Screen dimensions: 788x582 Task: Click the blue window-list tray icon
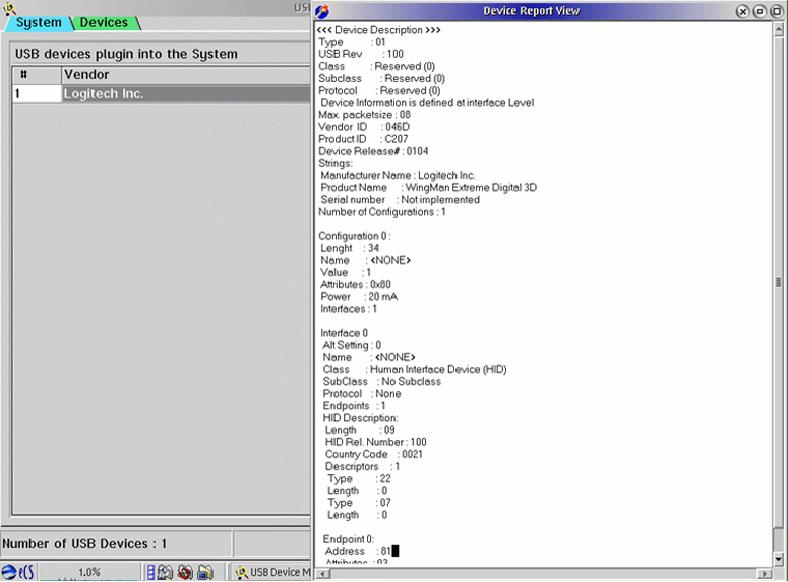150,572
